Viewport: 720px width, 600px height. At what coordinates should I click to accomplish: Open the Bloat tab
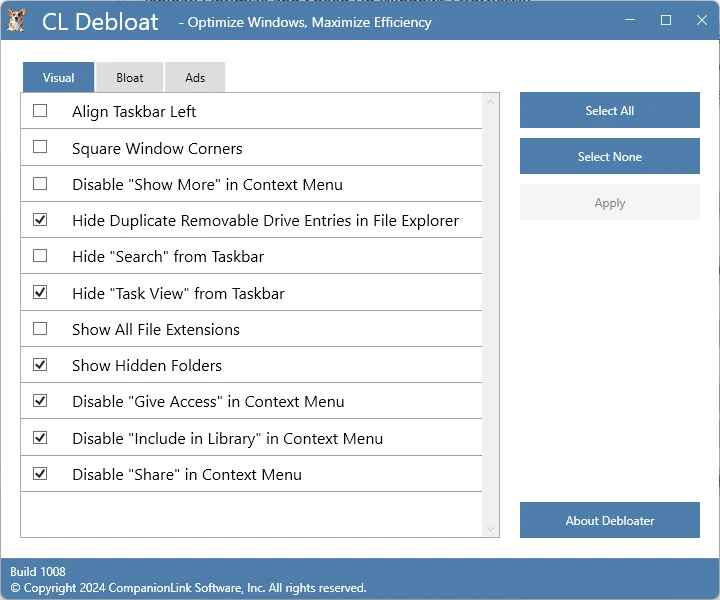(x=129, y=77)
